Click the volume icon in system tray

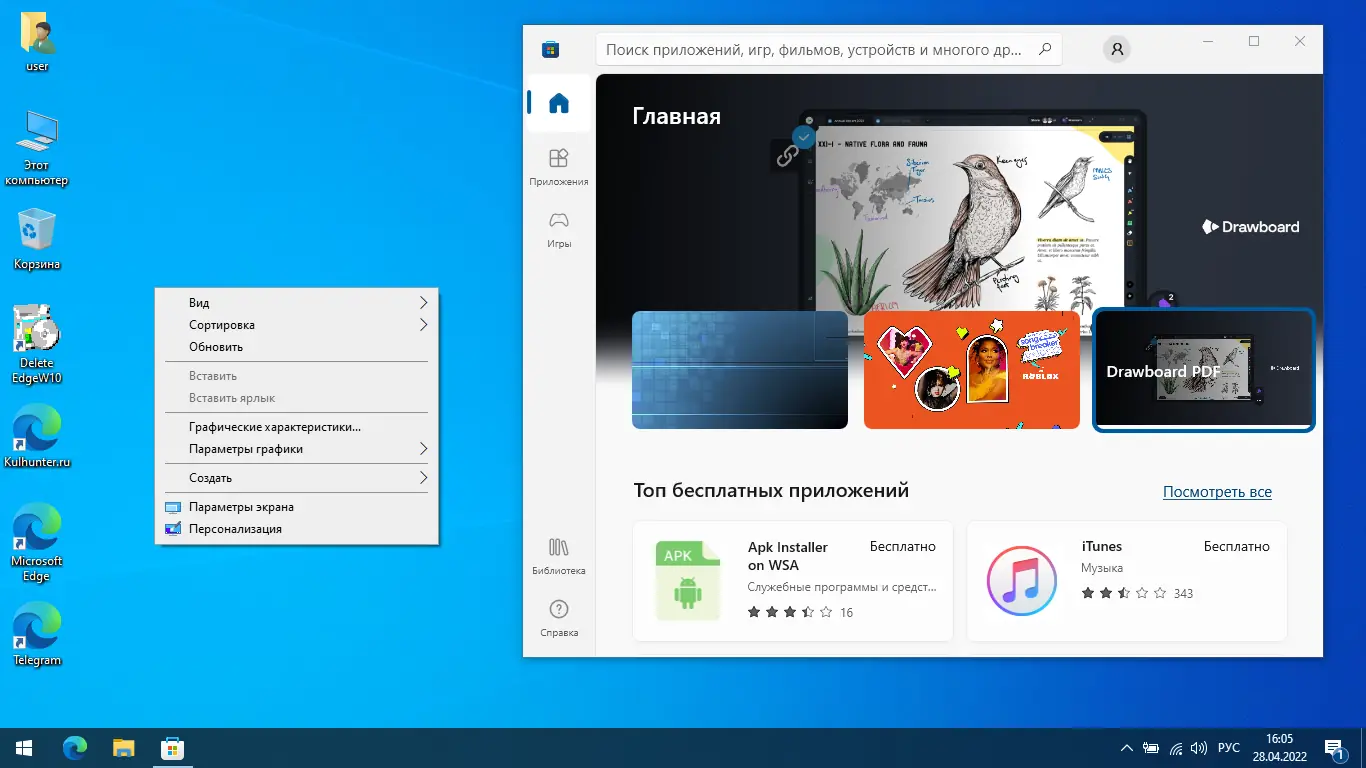[x=1198, y=747]
